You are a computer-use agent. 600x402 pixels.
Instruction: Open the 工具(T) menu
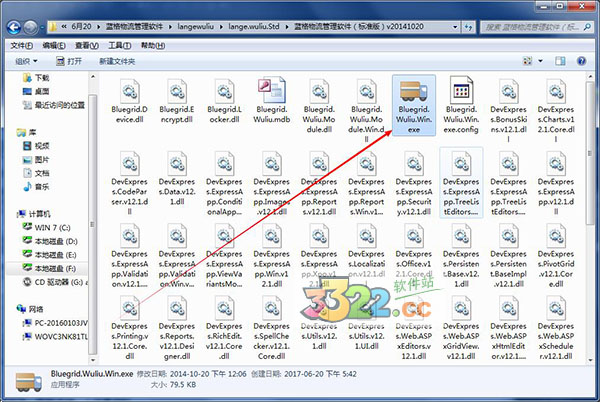119,46
